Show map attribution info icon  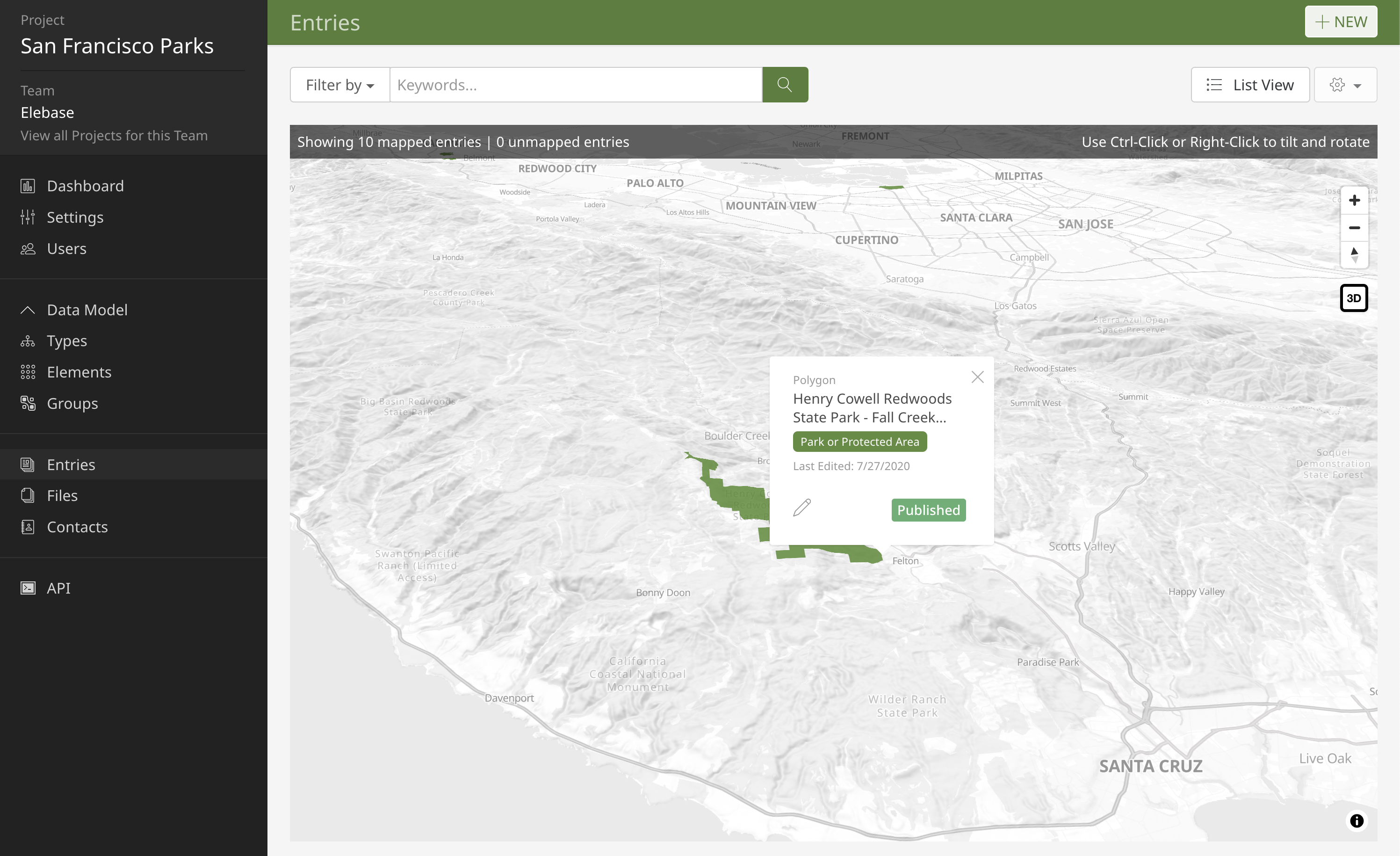click(1356, 821)
